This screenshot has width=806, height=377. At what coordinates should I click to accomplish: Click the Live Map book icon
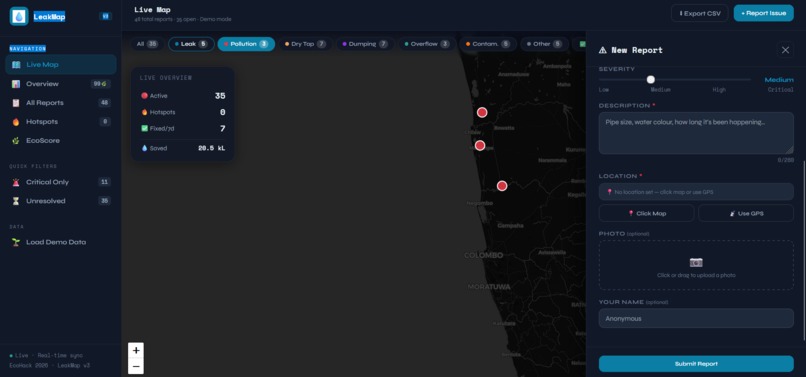point(16,65)
